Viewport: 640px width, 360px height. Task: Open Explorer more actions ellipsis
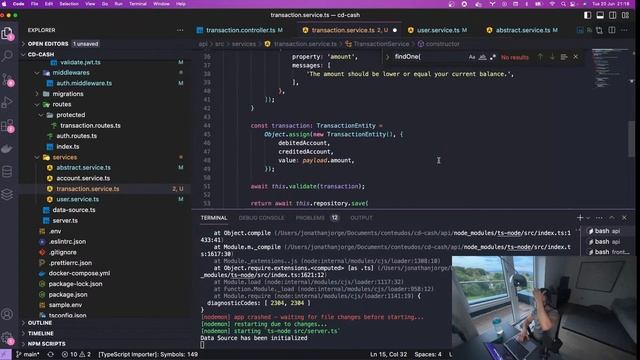180,30
